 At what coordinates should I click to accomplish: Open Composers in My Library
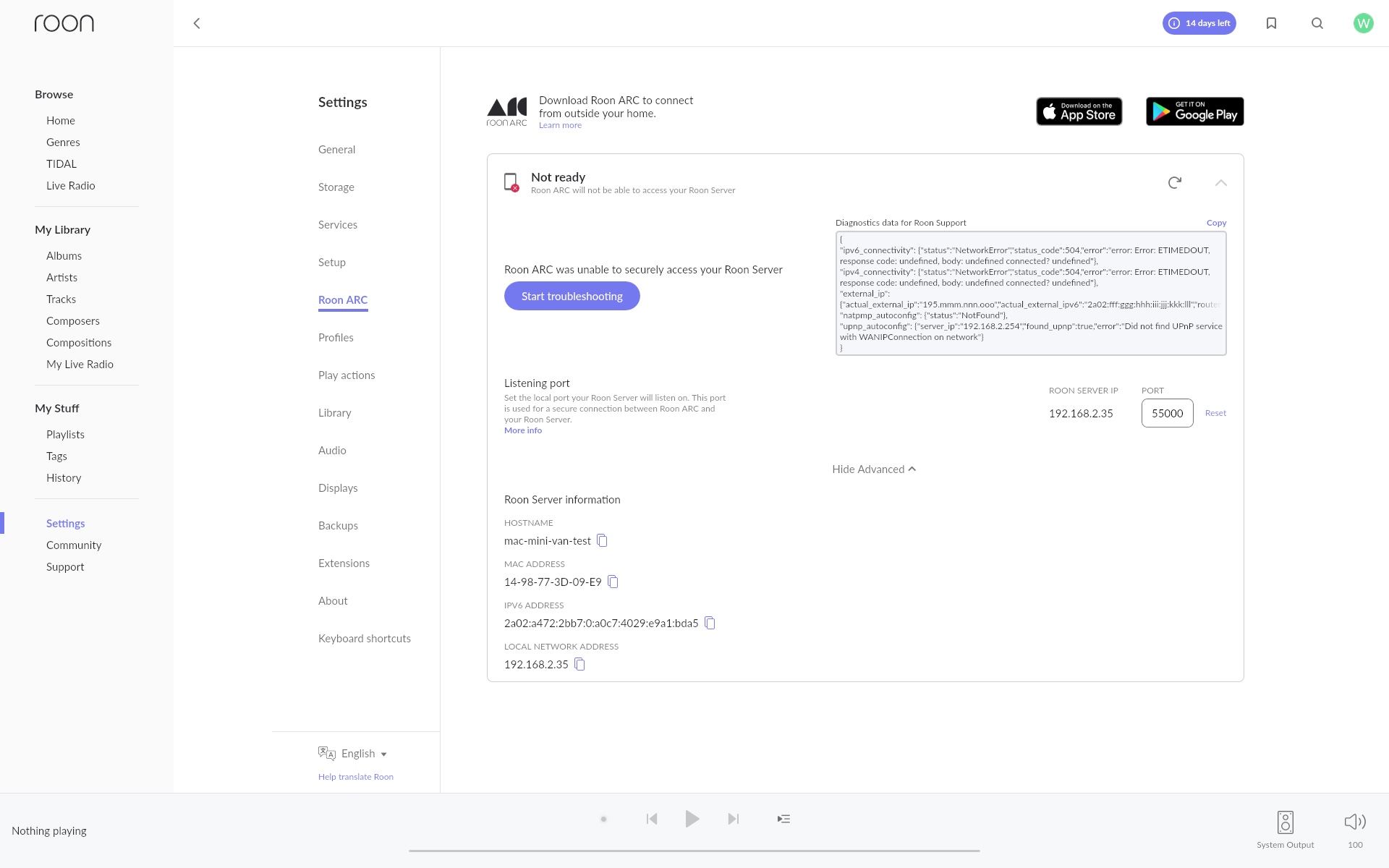pos(73,321)
